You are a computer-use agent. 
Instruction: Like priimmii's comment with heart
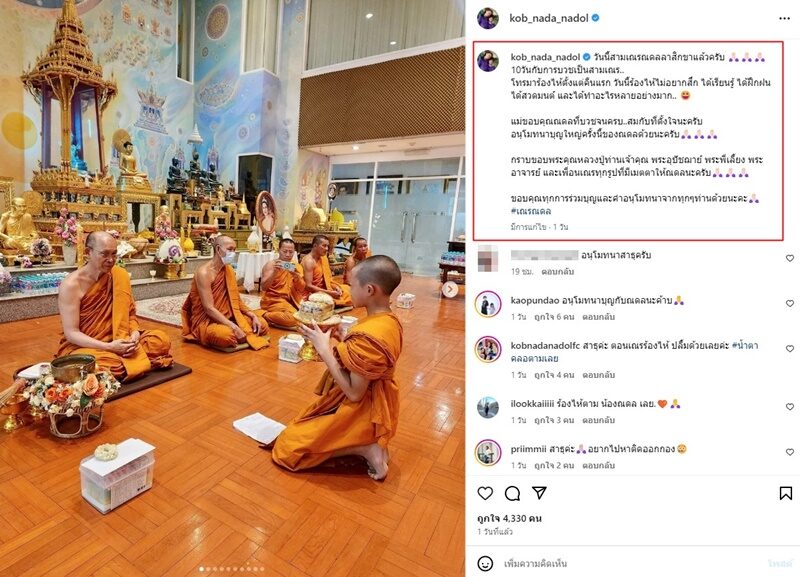point(790,452)
